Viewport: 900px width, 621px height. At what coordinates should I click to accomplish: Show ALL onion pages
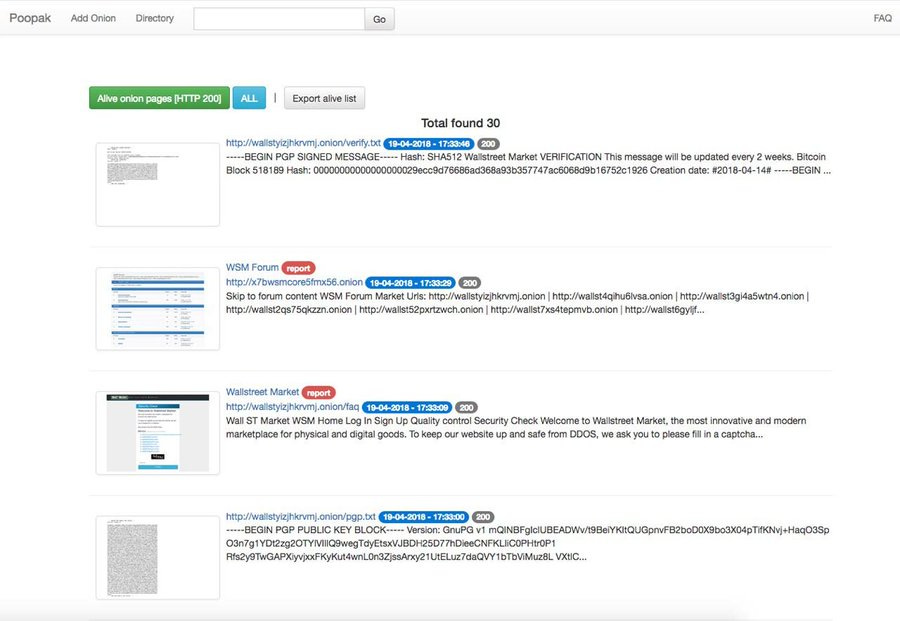pos(249,98)
